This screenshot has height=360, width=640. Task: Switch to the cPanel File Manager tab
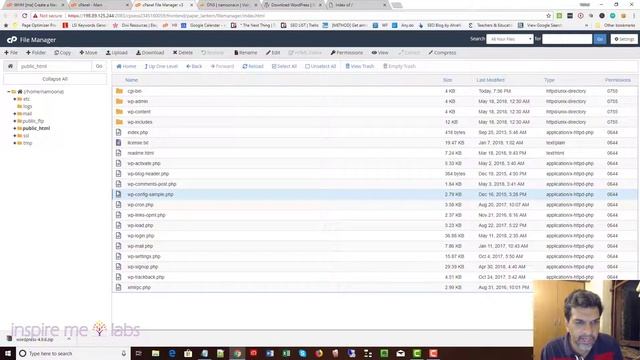[163, 5]
